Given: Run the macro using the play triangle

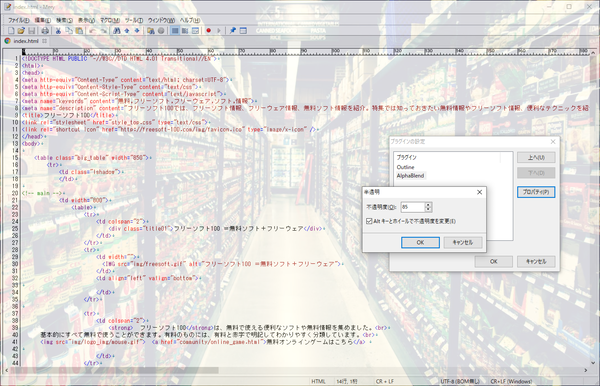Looking at the screenshot, I should coord(219,31).
